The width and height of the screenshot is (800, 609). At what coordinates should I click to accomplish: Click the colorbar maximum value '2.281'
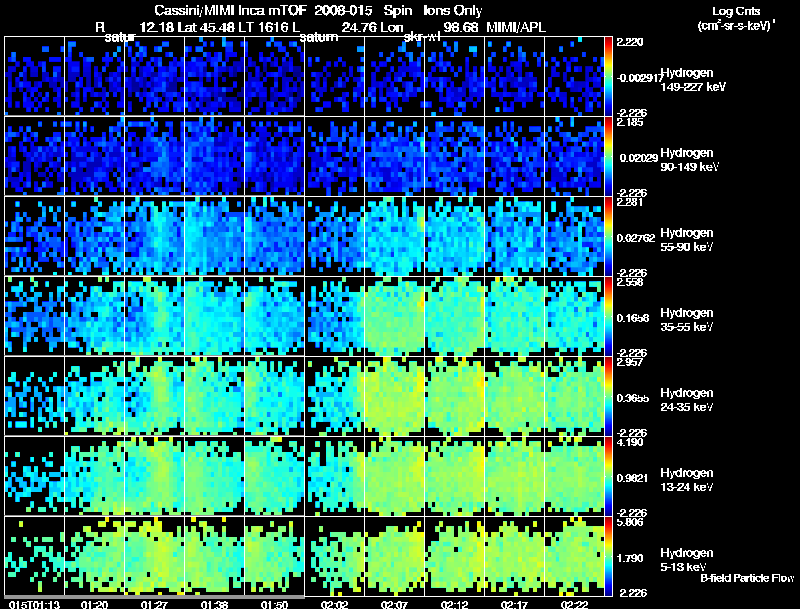tap(630, 202)
